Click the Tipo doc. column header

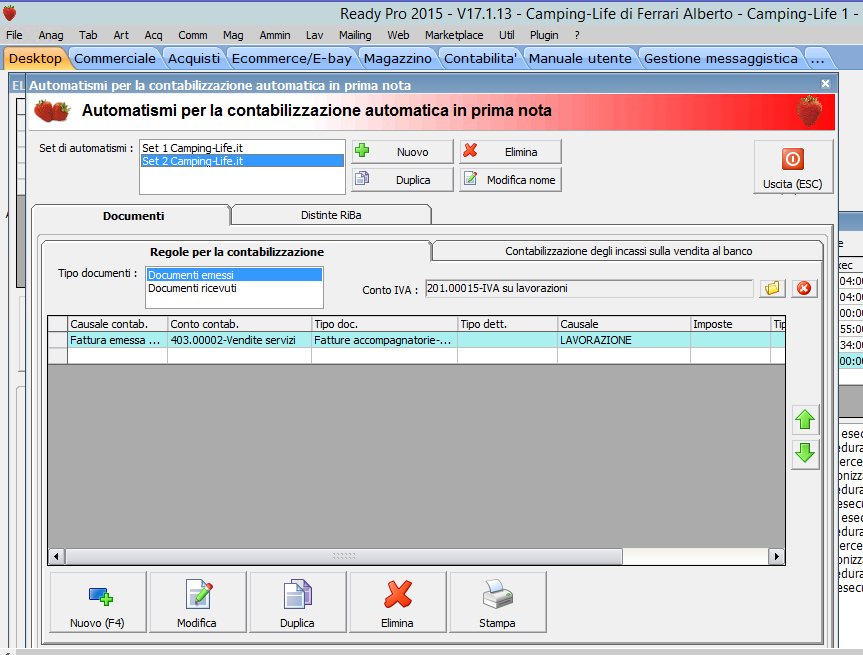[385, 324]
